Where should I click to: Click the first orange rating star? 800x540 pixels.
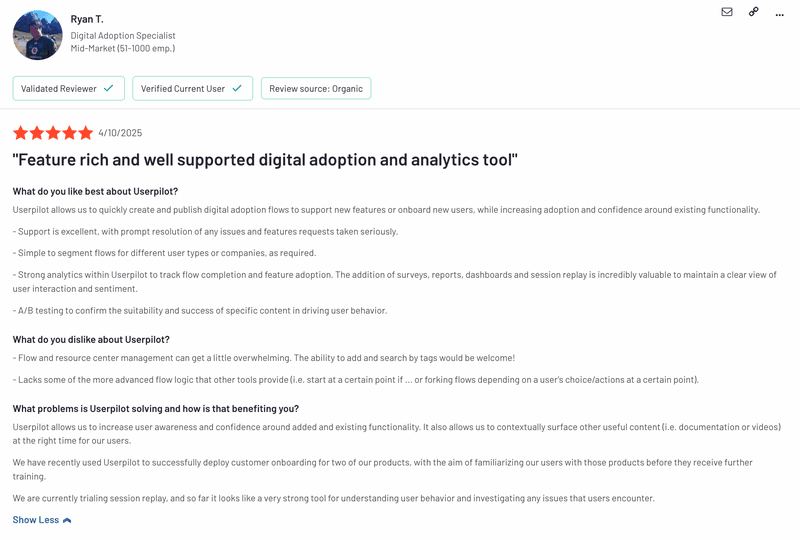[x=20, y=133]
